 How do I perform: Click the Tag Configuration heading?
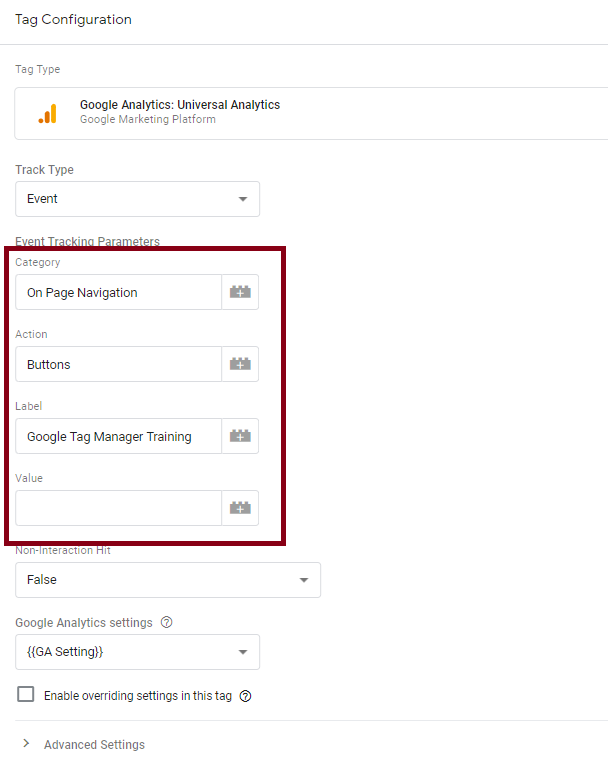click(x=73, y=19)
